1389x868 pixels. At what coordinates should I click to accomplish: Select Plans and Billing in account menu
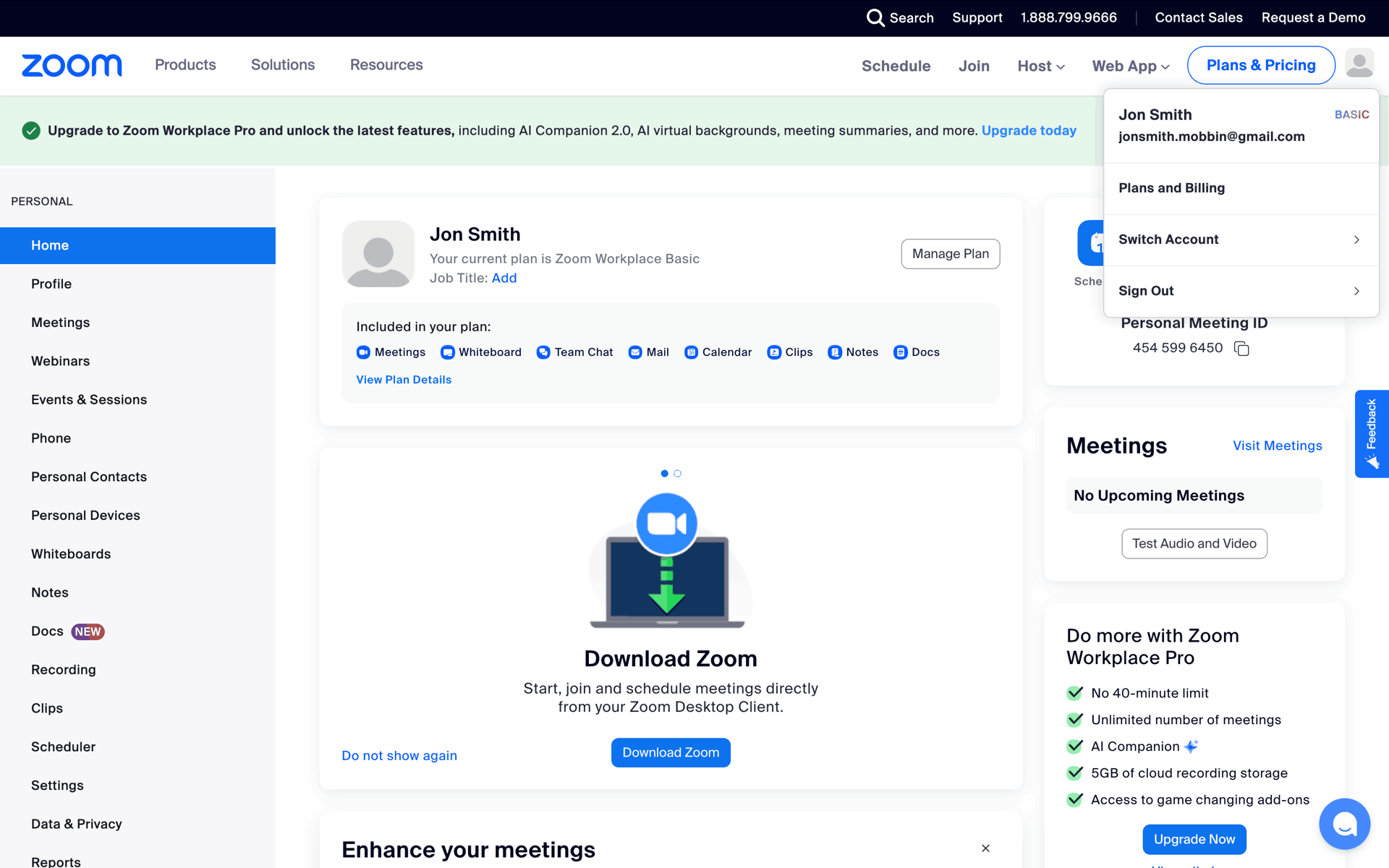pyautogui.click(x=1241, y=188)
